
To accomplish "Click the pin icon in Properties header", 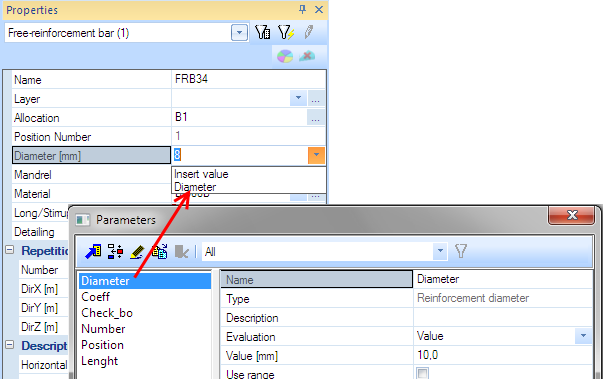I will tap(302, 10).
